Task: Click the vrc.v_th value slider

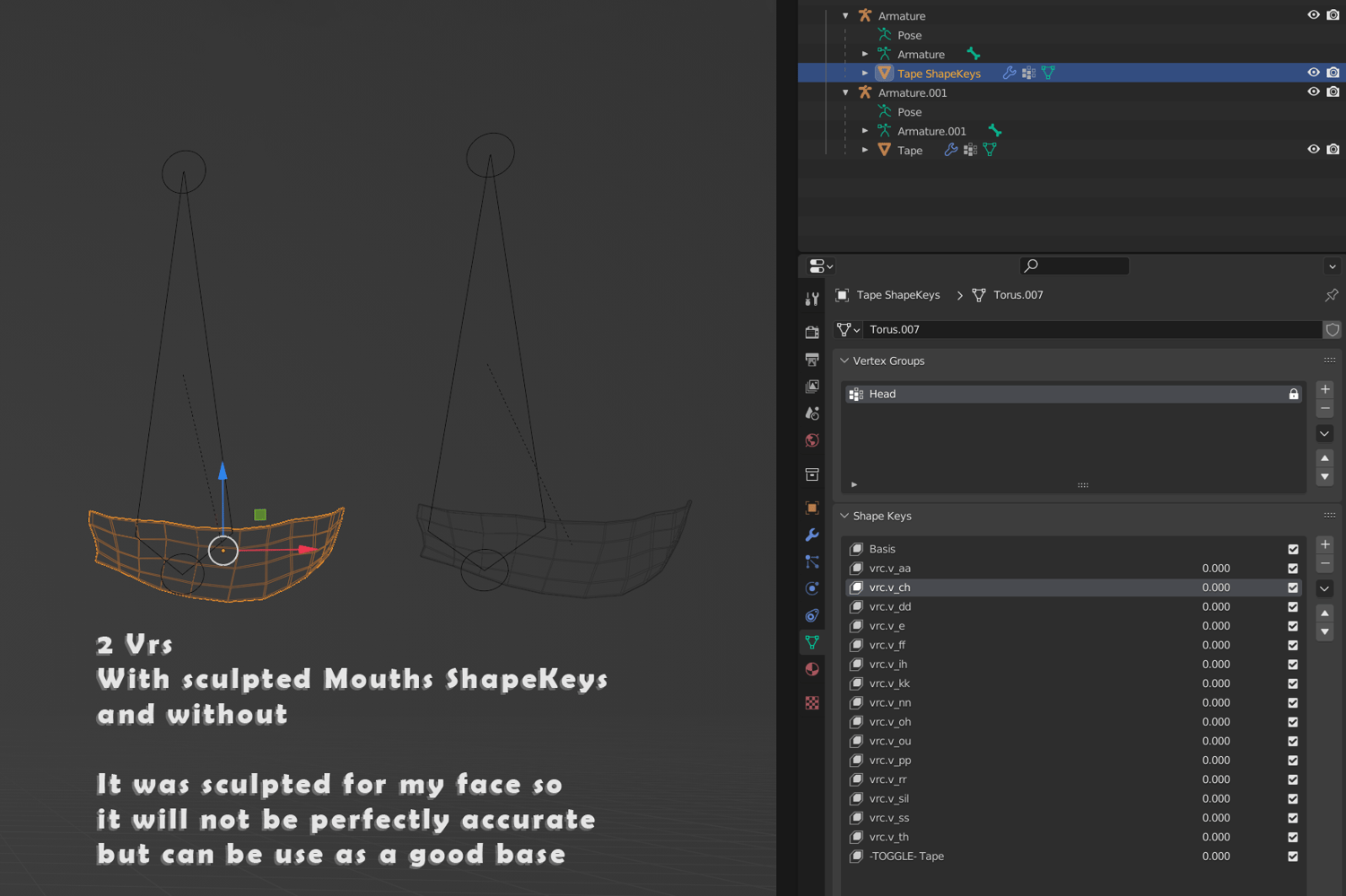Action: 1216,837
